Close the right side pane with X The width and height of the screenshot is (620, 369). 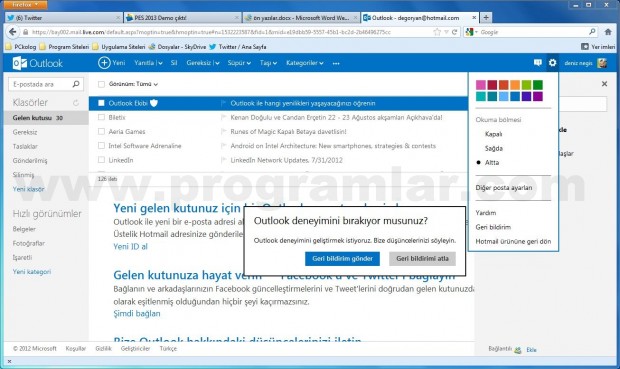click(x=604, y=84)
